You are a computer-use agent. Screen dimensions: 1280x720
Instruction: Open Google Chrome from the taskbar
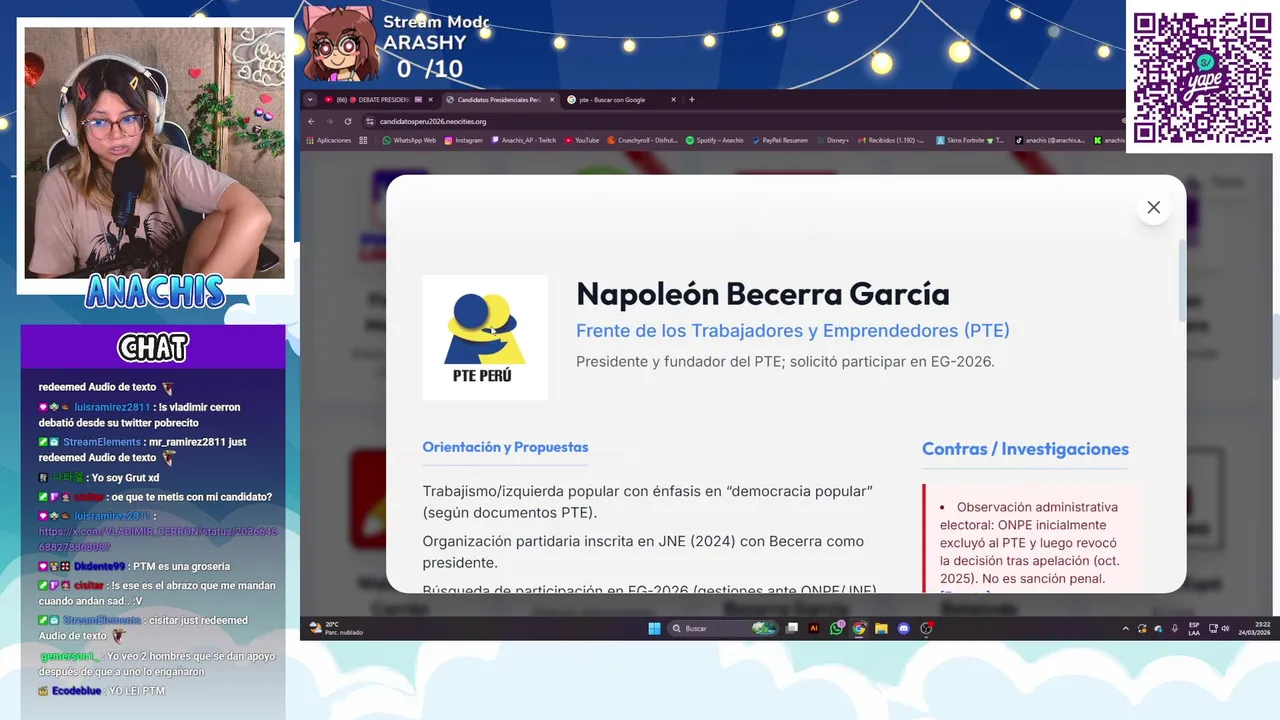(859, 628)
